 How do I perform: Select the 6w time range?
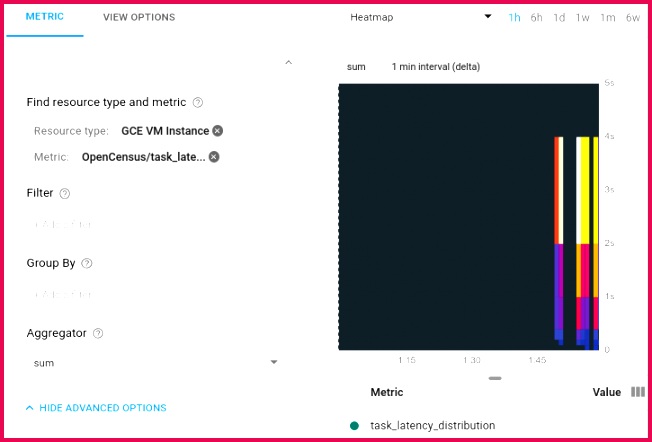click(633, 18)
